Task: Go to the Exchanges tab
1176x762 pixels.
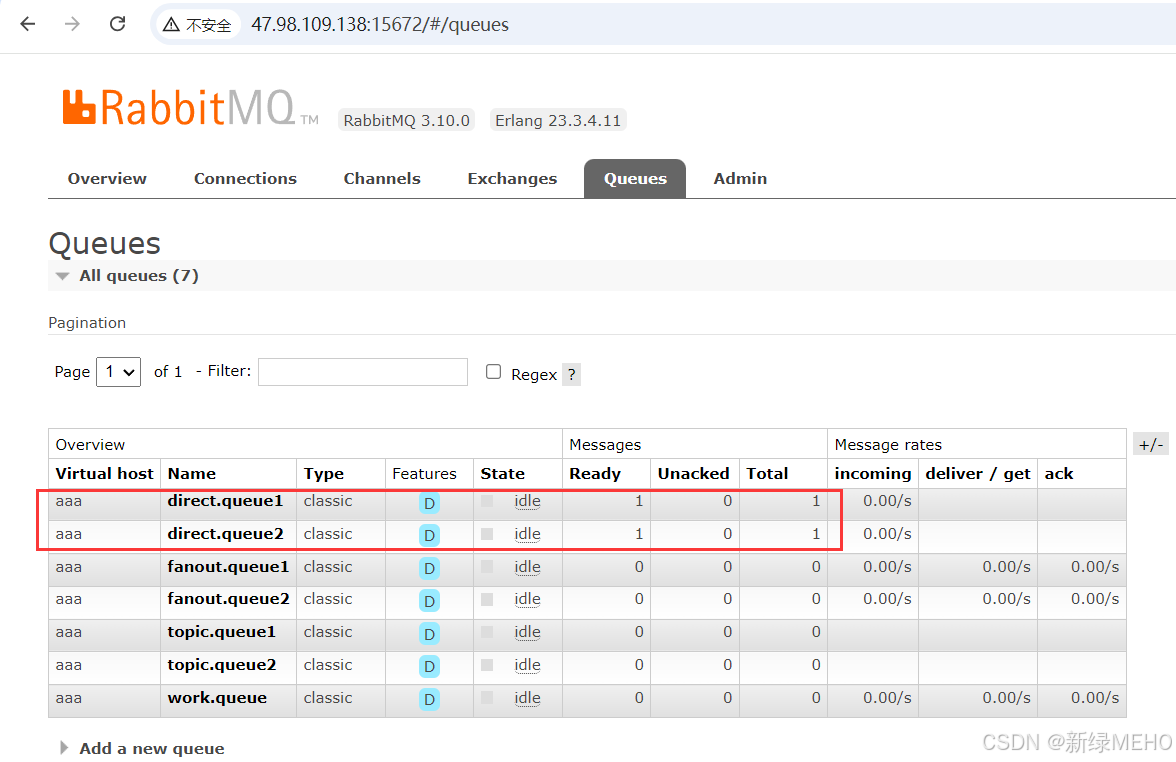Action: coord(512,178)
